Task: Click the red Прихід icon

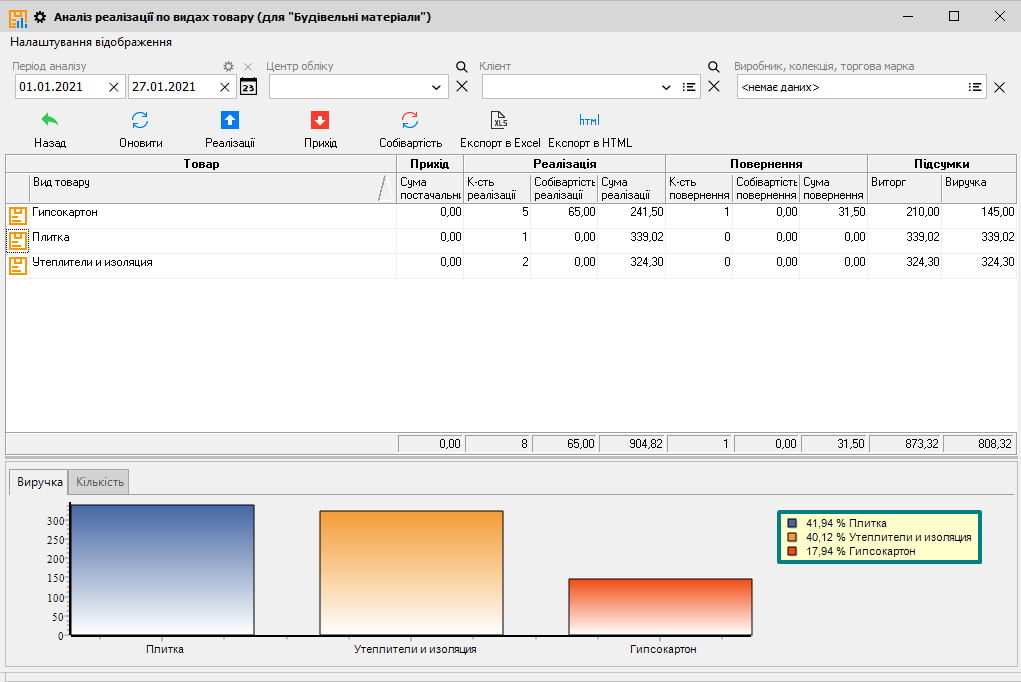Action: pos(320,121)
